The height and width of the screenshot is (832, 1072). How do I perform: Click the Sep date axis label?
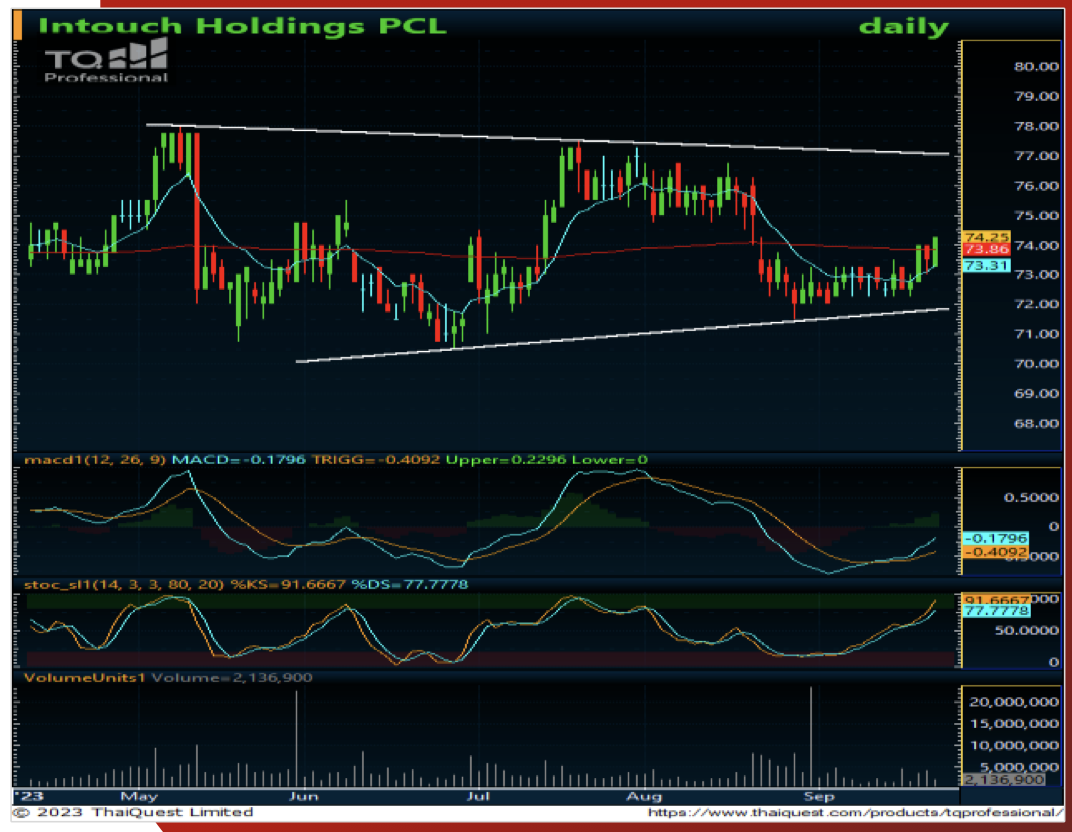[x=819, y=796]
